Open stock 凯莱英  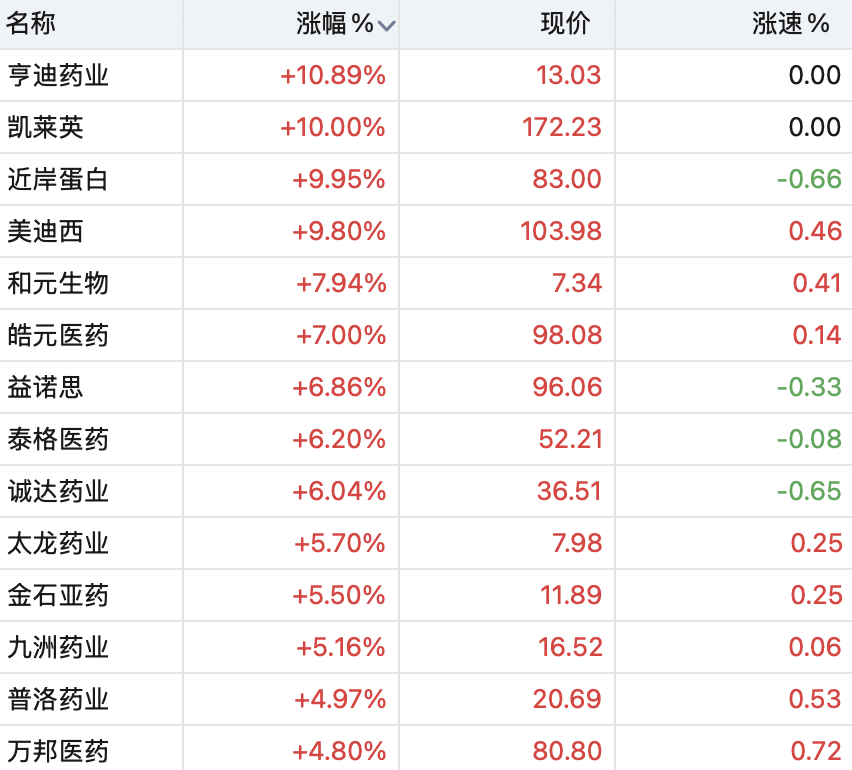pyautogui.click(x=46, y=127)
